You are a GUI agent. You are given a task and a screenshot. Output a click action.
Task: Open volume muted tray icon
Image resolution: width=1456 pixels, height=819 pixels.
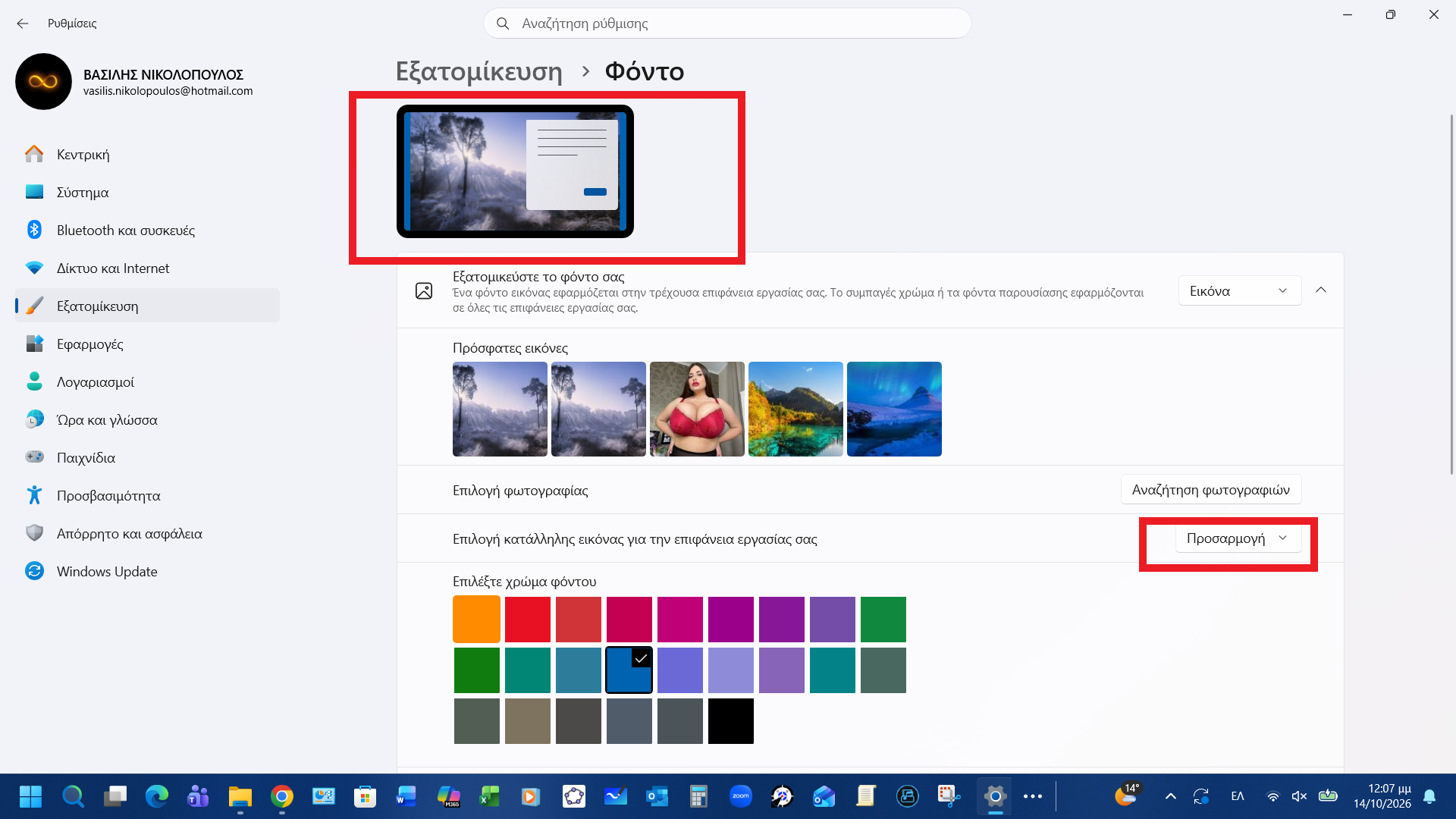click(1299, 796)
